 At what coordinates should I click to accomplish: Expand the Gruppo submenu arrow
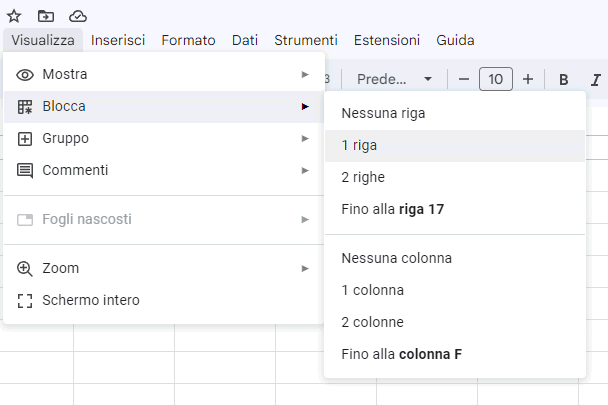click(x=305, y=138)
